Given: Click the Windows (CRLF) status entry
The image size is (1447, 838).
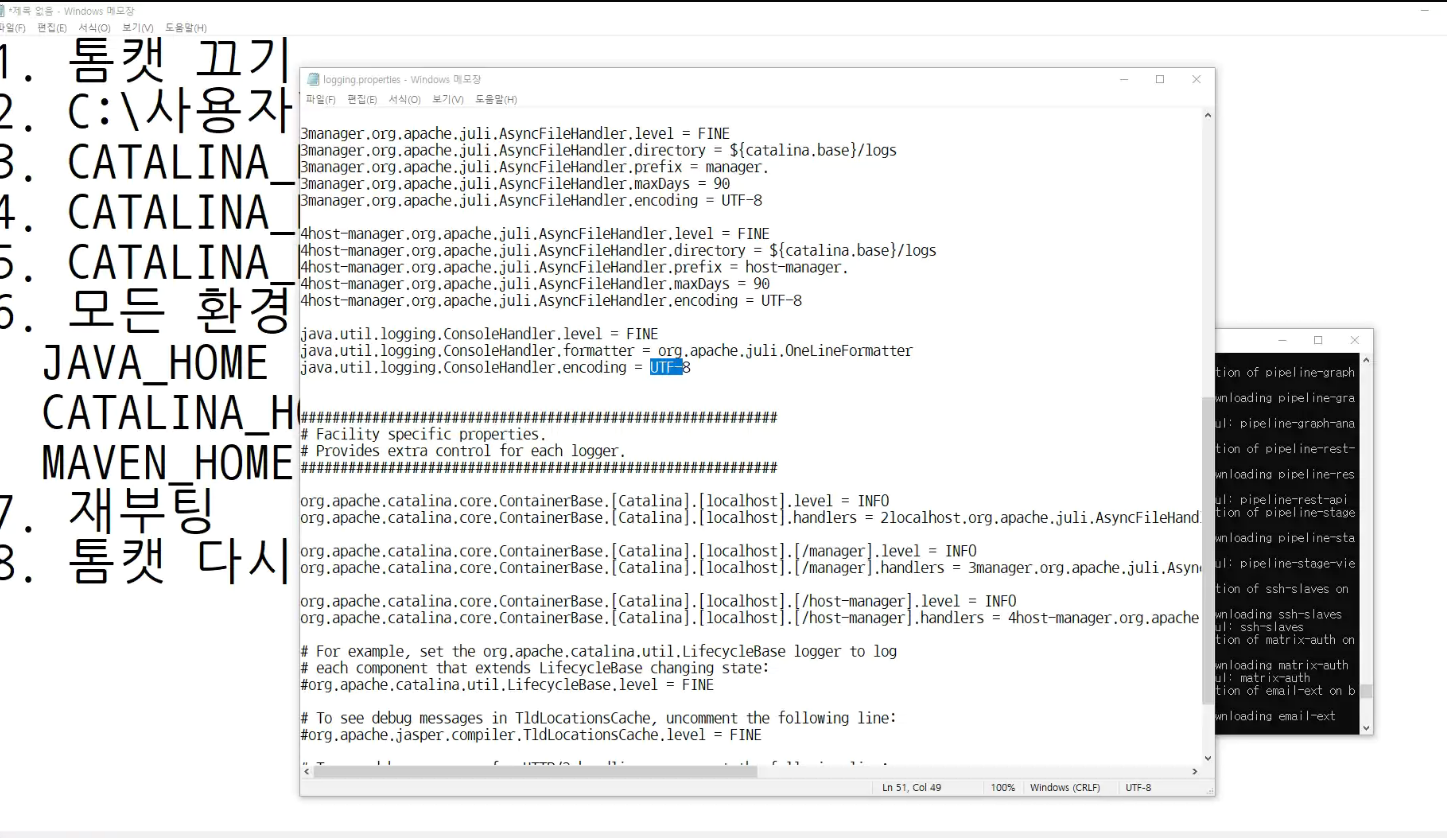Looking at the screenshot, I should 1065,788.
